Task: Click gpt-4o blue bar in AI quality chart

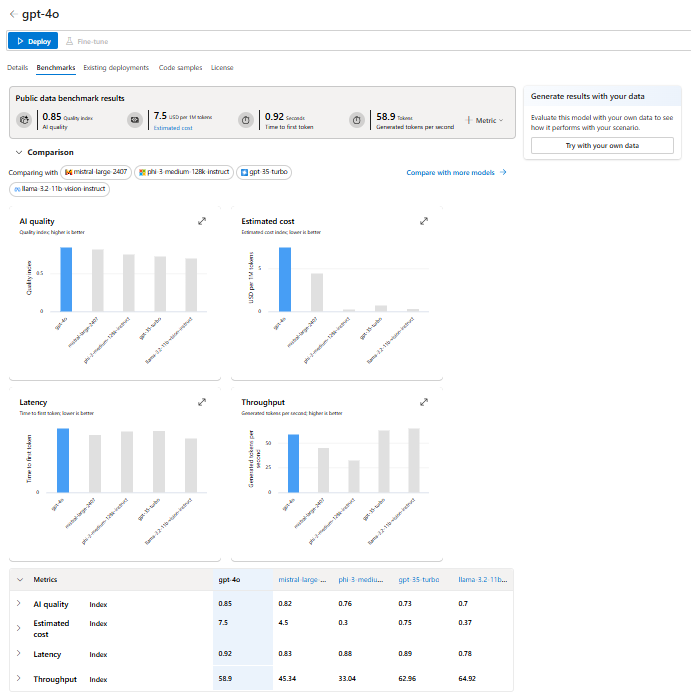Action: (x=66, y=279)
